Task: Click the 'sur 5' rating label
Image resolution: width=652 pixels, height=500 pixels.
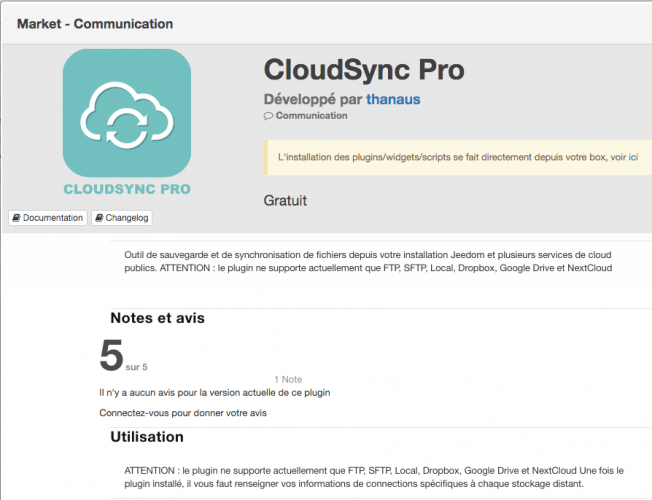Action: 136,367
